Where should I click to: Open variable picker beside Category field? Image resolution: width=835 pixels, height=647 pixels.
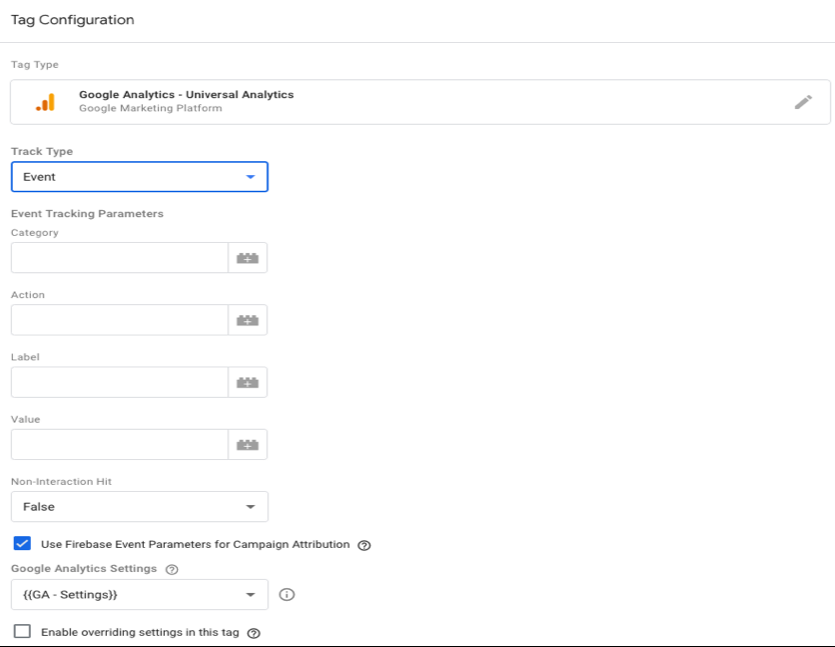(247, 258)
